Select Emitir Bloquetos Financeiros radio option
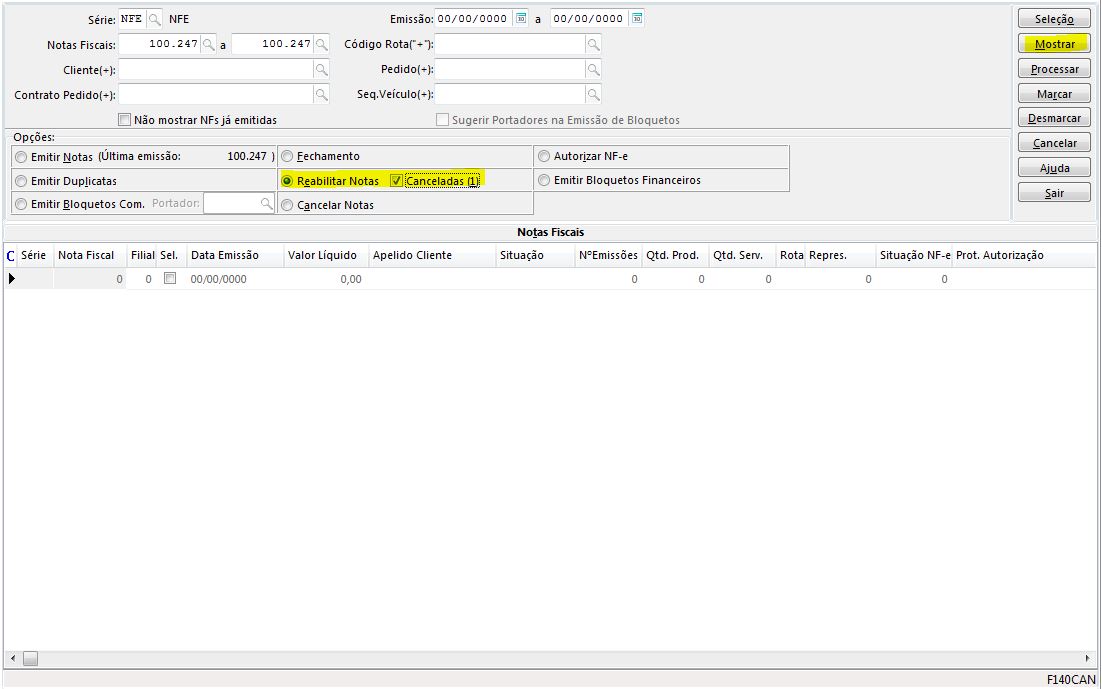This screenshot has width=1102, height=689. pos(543,181)
